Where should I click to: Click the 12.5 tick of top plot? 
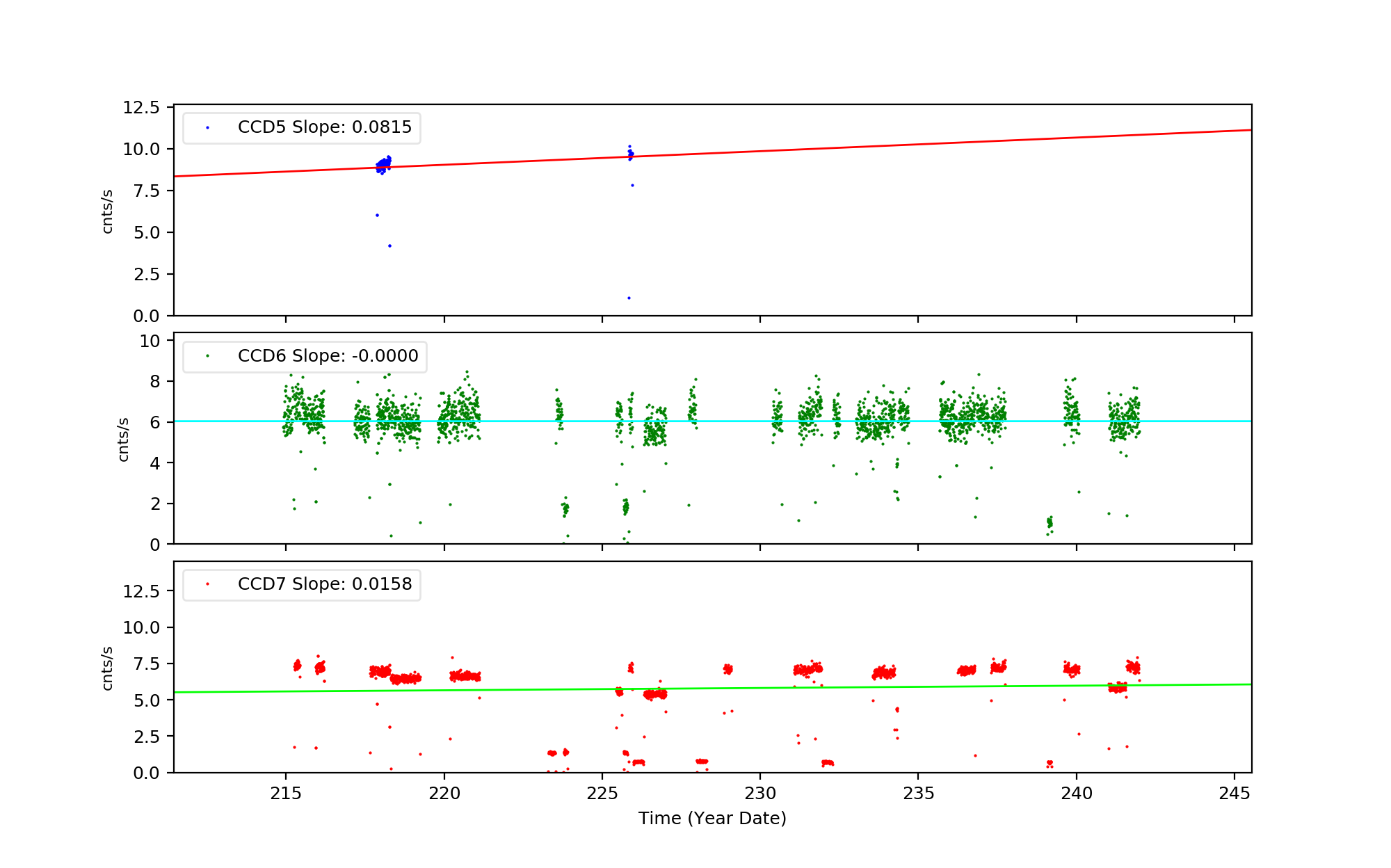(x=141, y=107)
